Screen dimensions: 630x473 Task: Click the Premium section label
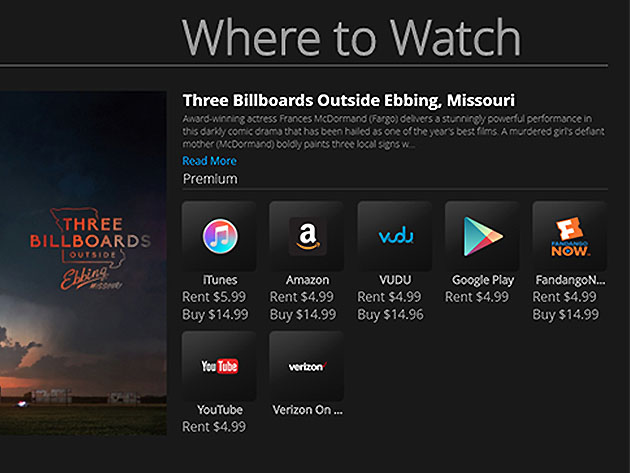210,179
